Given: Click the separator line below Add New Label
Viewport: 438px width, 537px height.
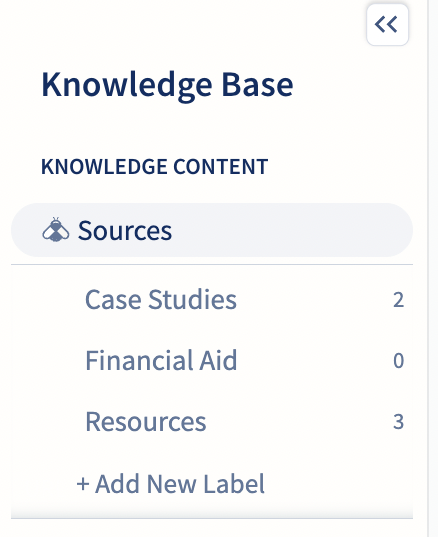Looking at the screenshot, I should [x=212, y=519].
